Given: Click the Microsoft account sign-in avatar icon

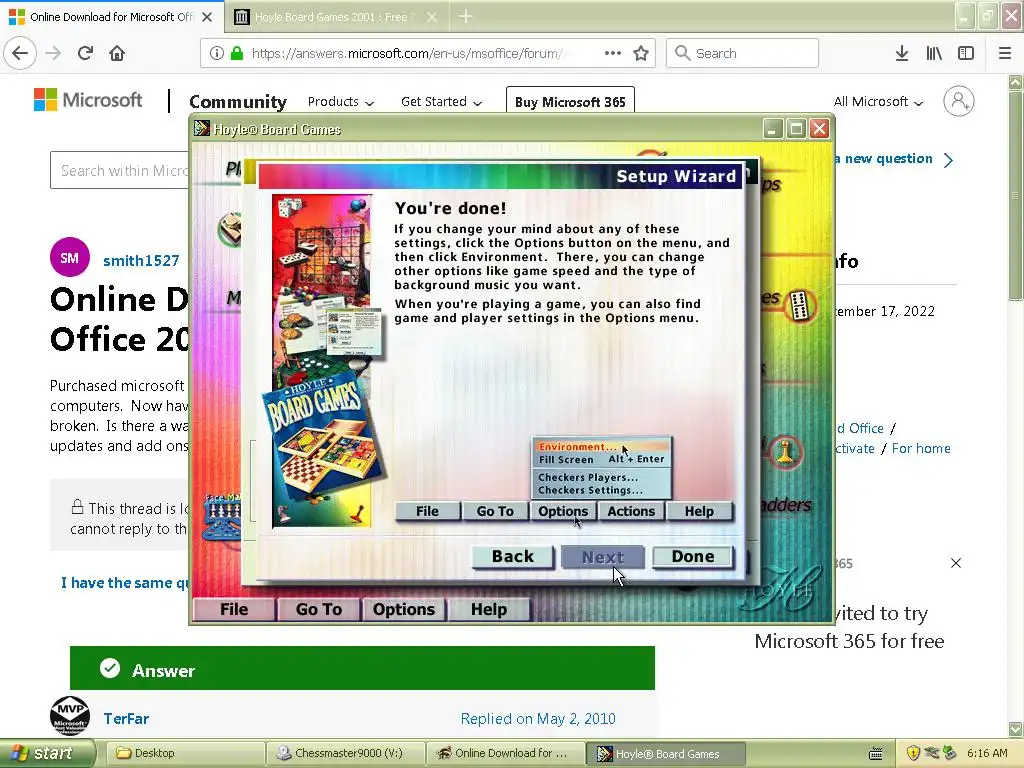Looking at the screenshot, I should pyautogui.click(x=959, y=101).
